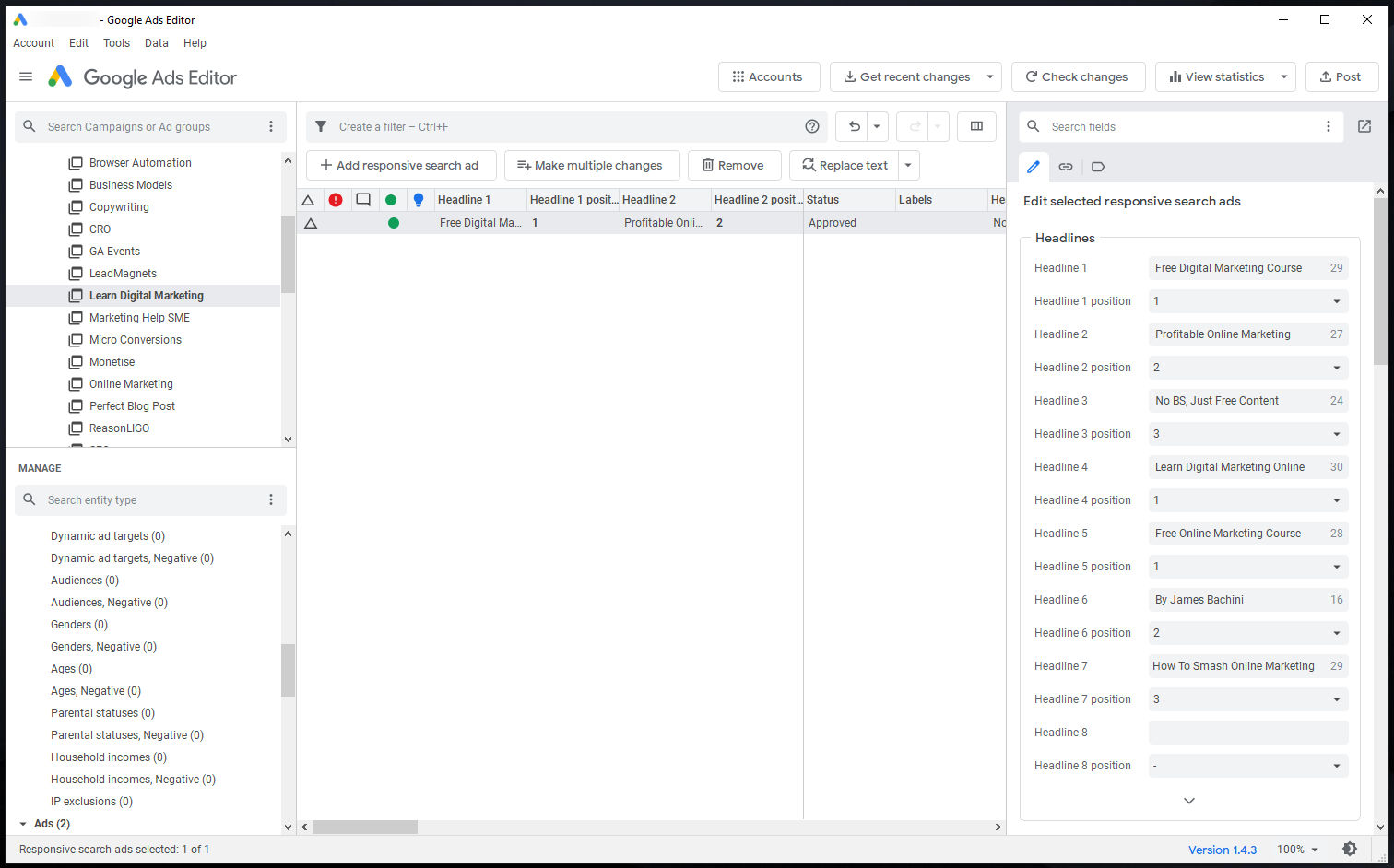Open the URL options link icon tab
This screenshot has height=868, width=1394.
(x=1066, y=167)
